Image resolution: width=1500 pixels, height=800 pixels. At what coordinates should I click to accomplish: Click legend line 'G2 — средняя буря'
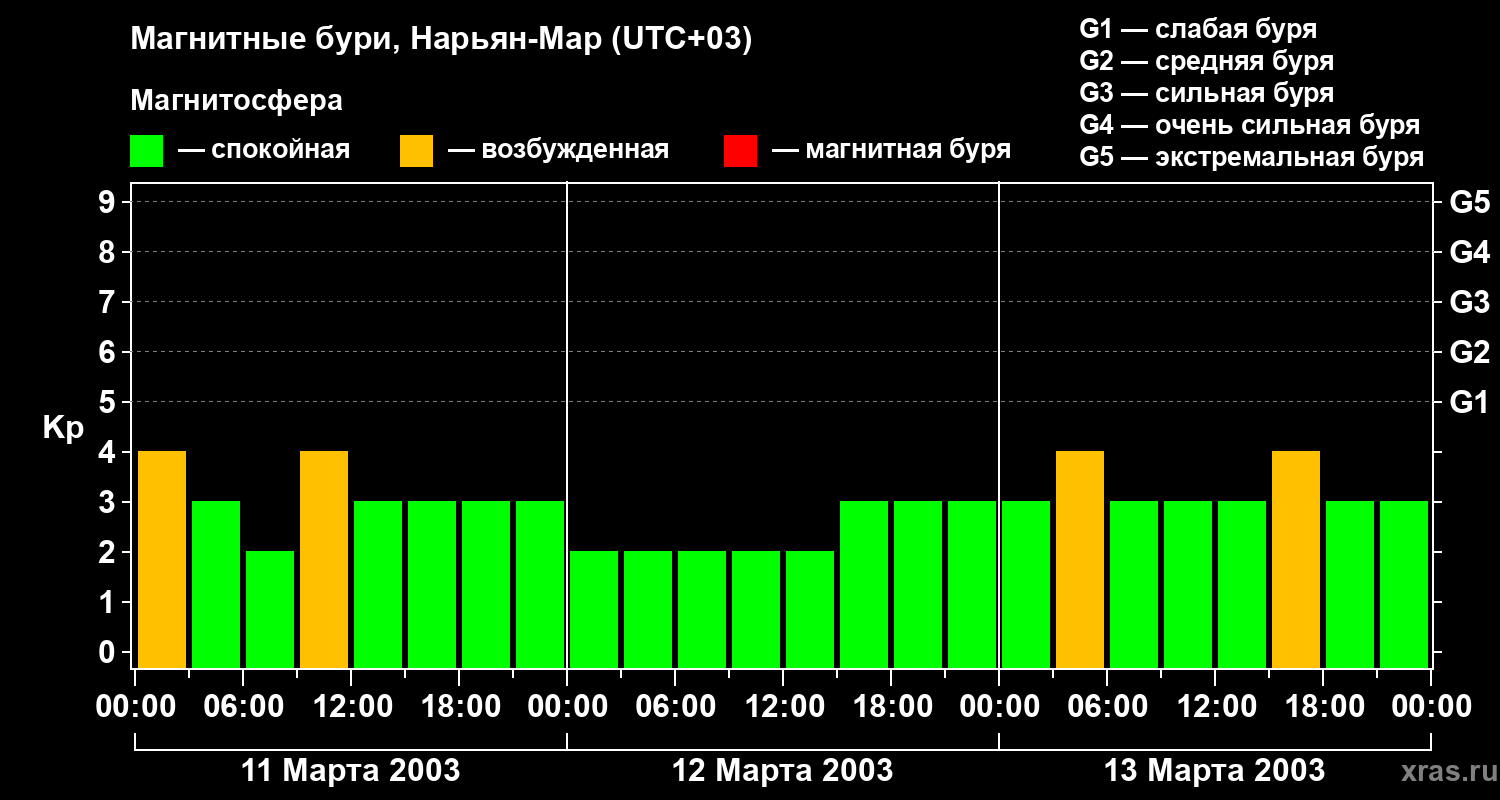(1207, 61)
